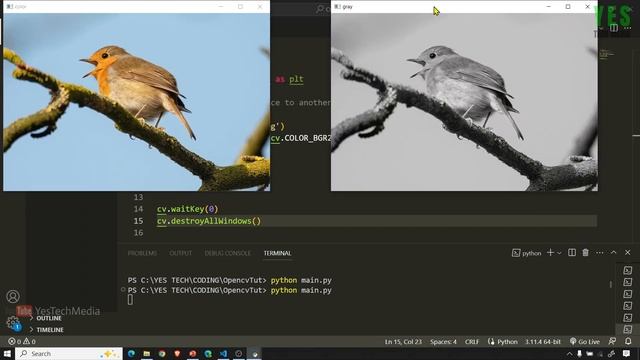Change indentation via Spaces: 4
This screenshot has height=360, width=640.
point(443,342)
